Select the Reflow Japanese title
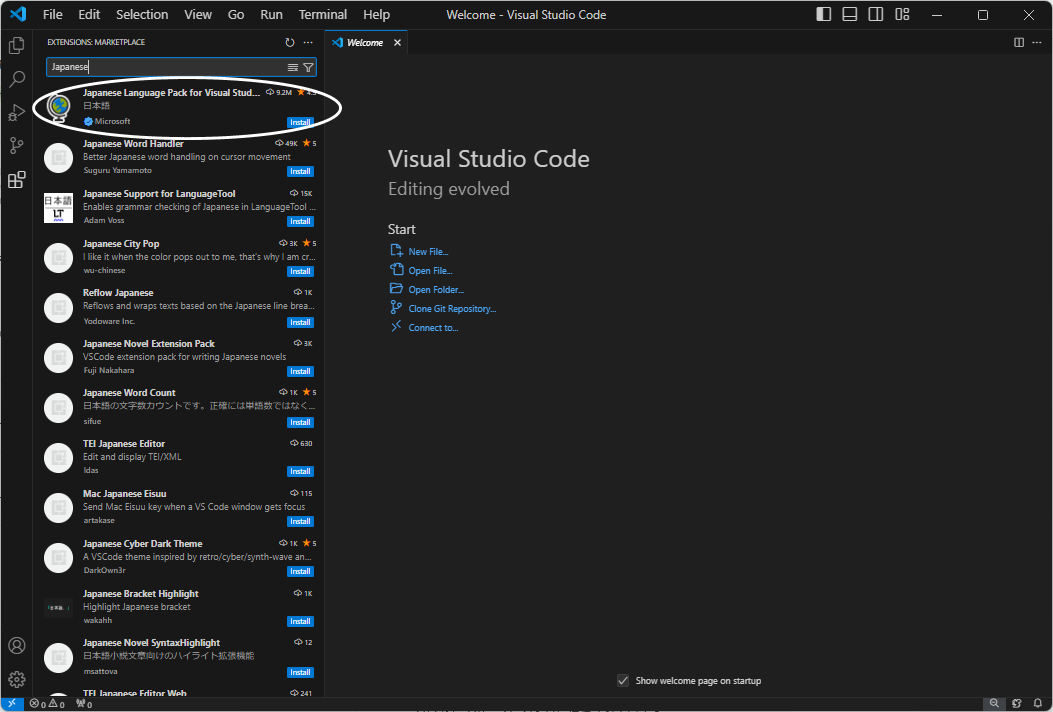 pyautogui.click(x=118, y=293)
